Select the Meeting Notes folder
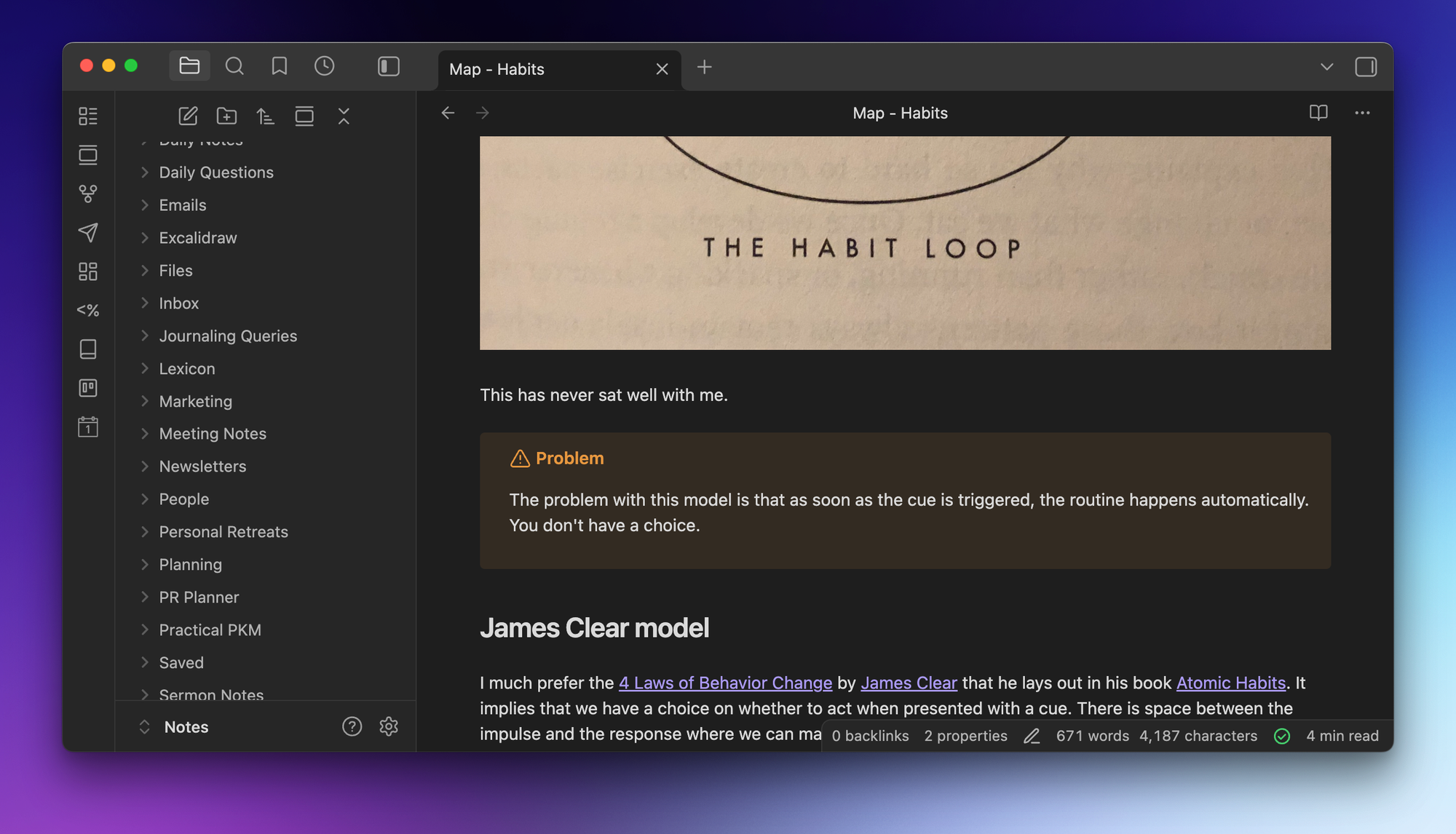1456x834 pixels. click(213, 434)
